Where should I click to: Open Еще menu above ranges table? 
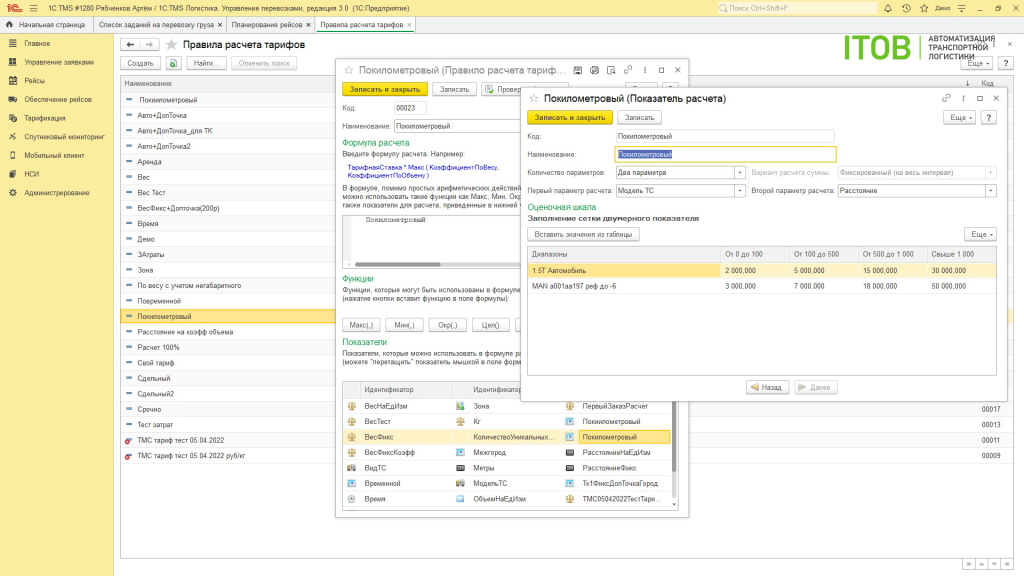click(980, 234)
